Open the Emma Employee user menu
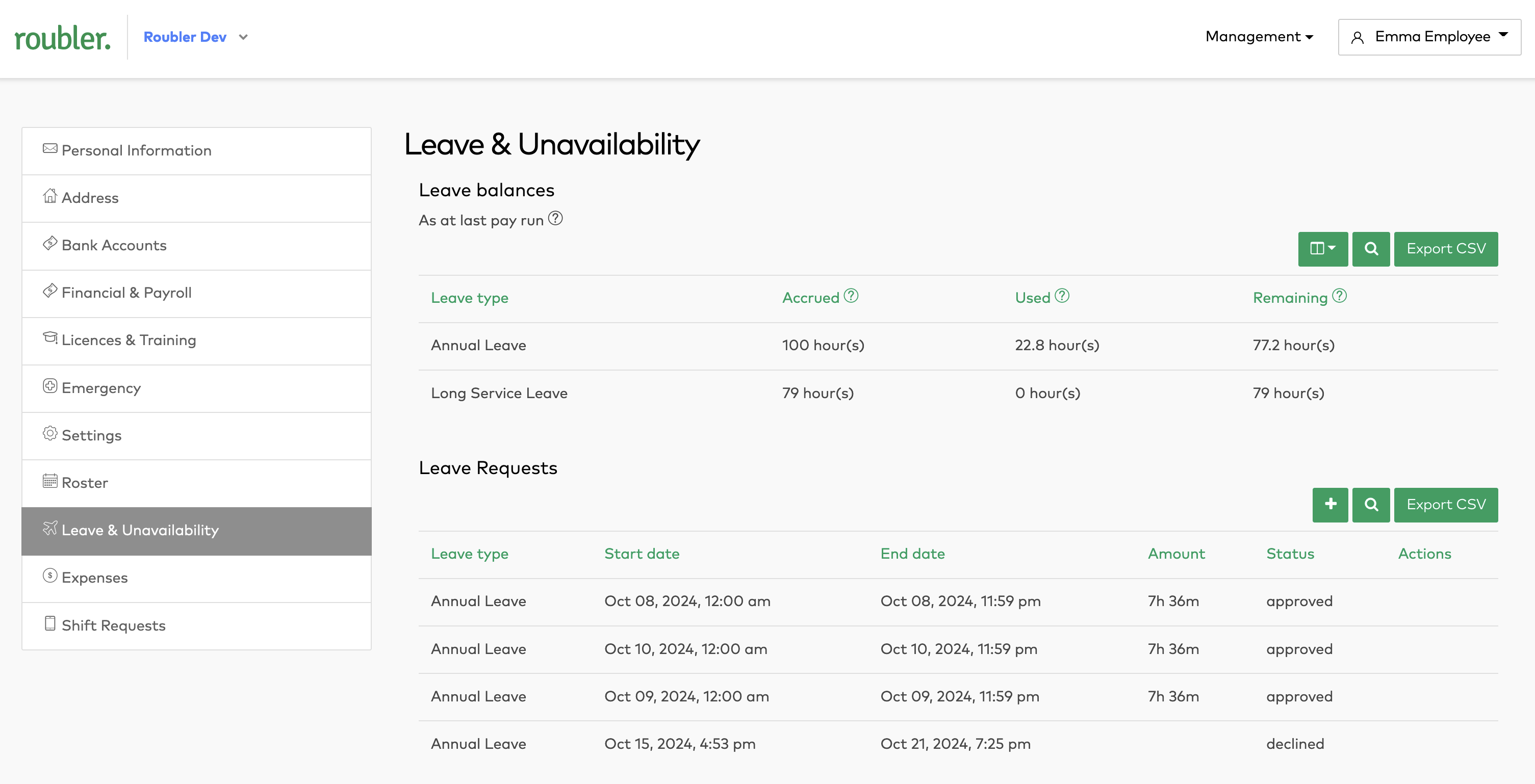Image resolution: width=1535 pixels, height=784 pixels. tap(1429, 37)
